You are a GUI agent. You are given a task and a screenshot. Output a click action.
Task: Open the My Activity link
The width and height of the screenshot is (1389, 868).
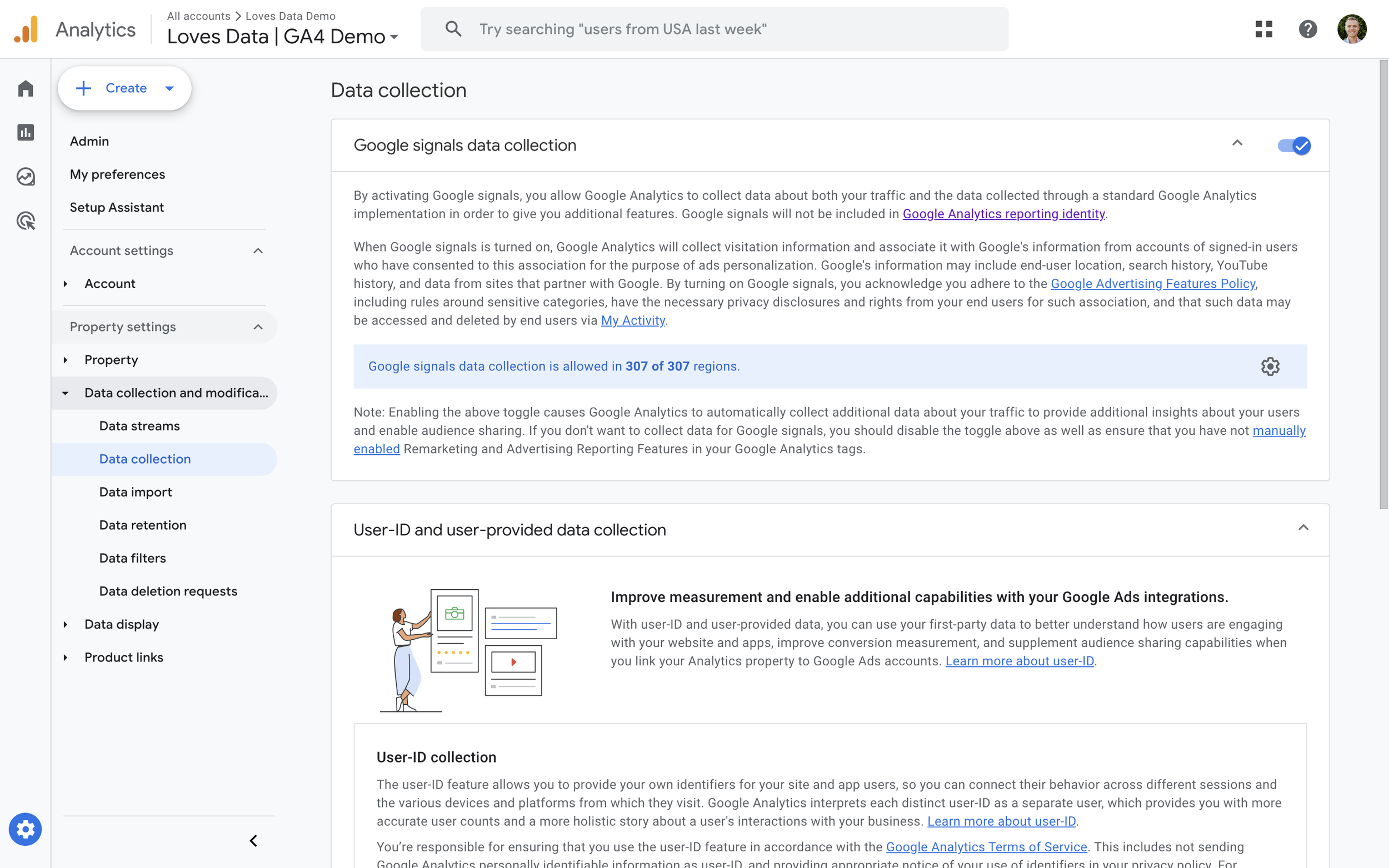click(633, 320)
